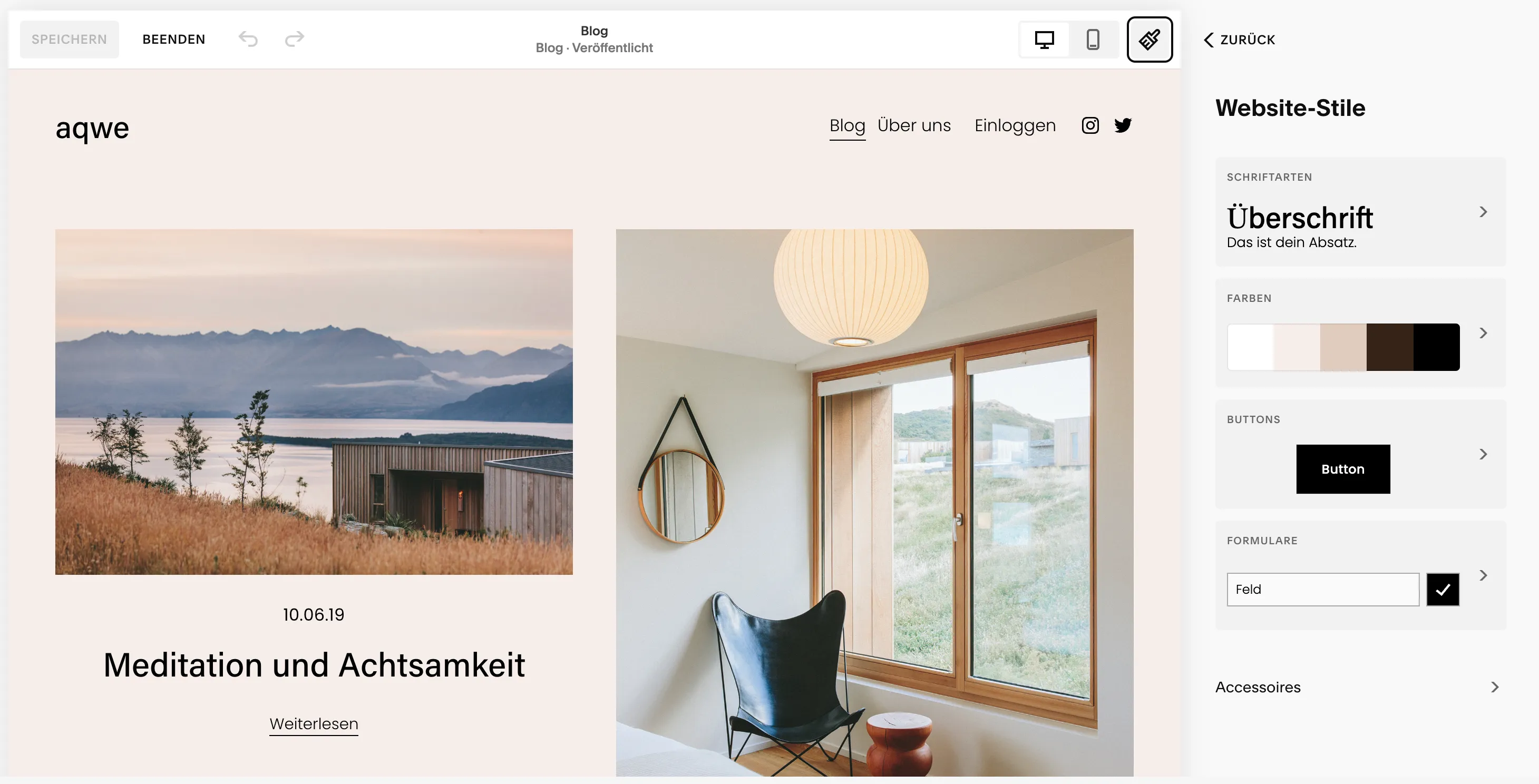Expand the Buttons section chevron
Screen dimensions: 1539x784
(x=1484, y=454)
